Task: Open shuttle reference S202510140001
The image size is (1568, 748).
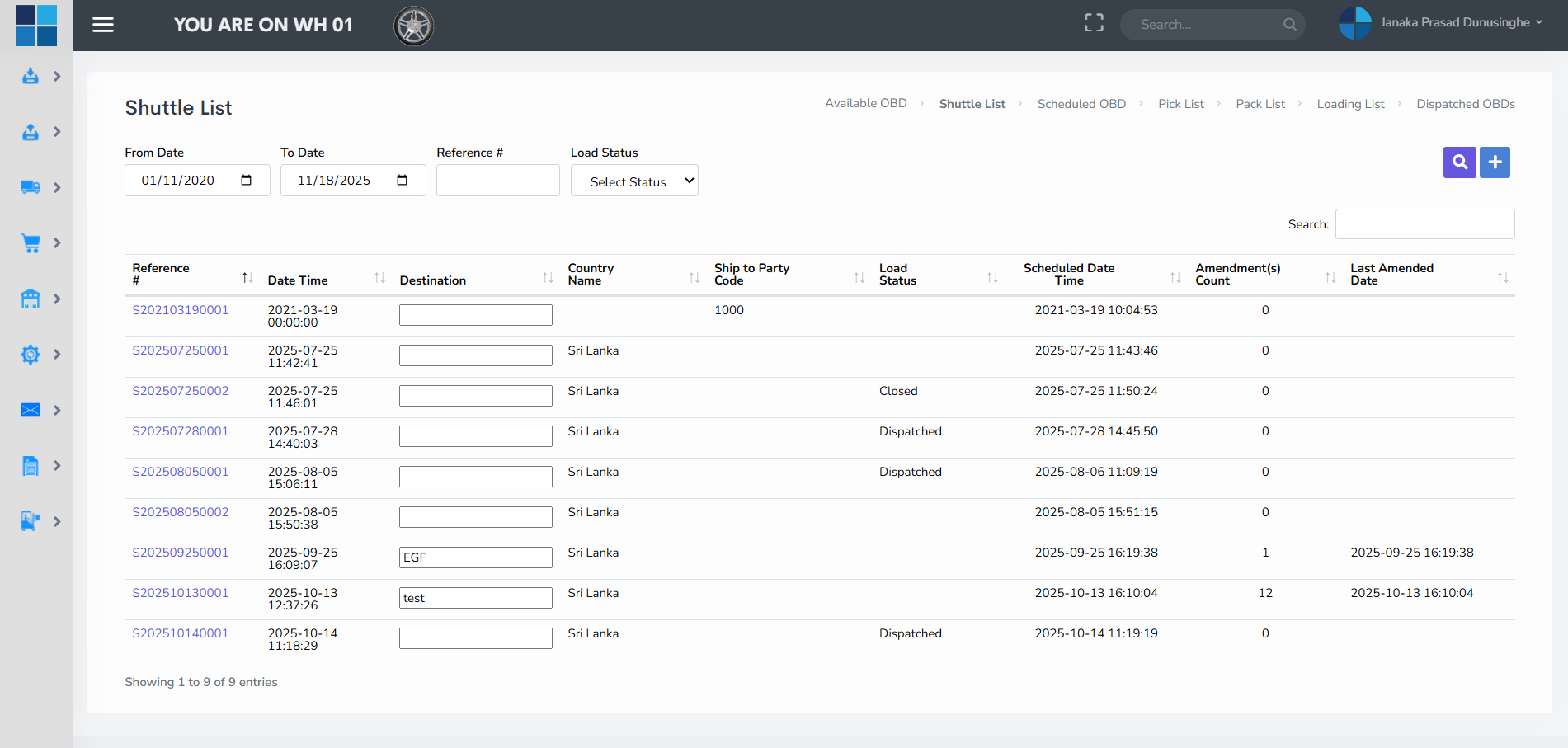Action: [x=181, y=633]
